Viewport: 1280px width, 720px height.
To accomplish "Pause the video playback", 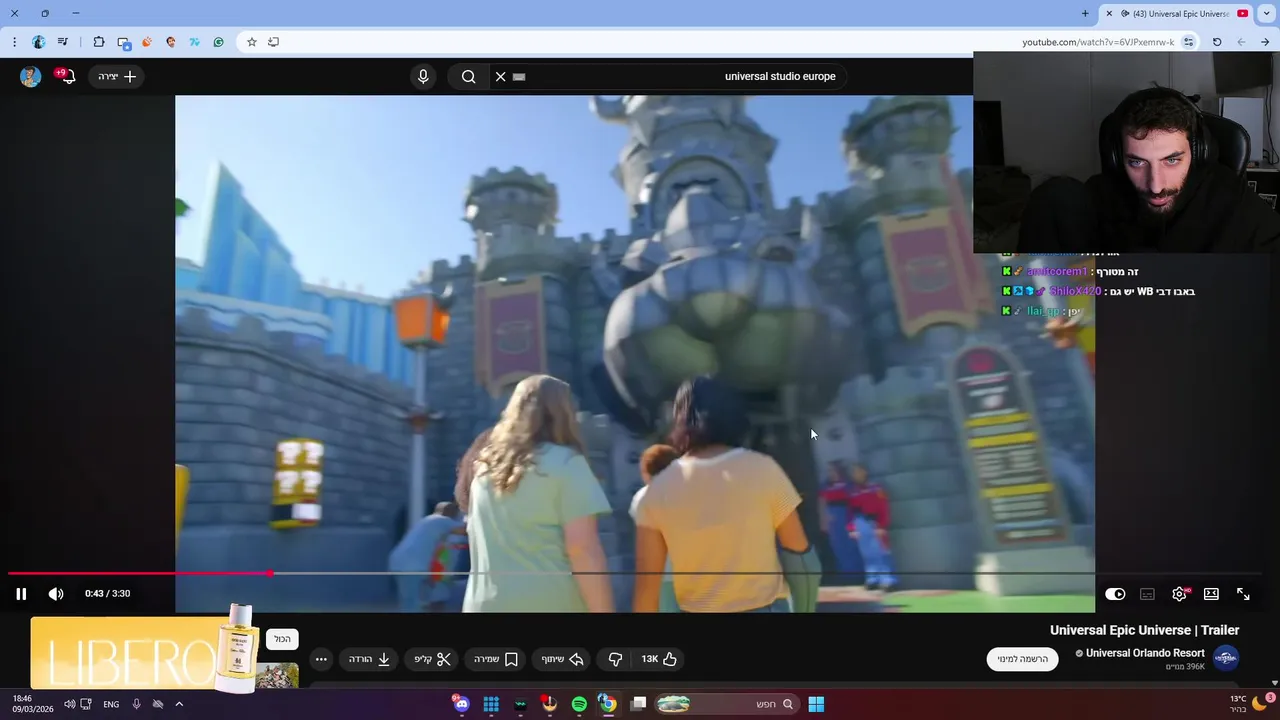I will (x=21, y=594).
